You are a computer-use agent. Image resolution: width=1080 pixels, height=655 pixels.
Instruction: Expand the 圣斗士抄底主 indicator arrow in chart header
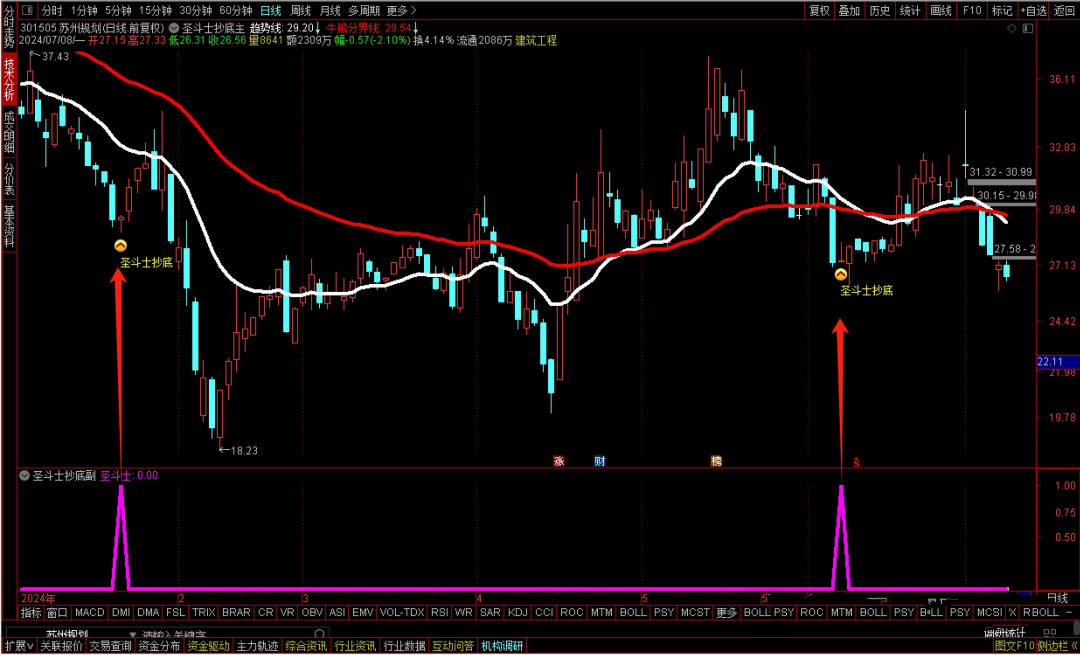(x=174, y=28)
